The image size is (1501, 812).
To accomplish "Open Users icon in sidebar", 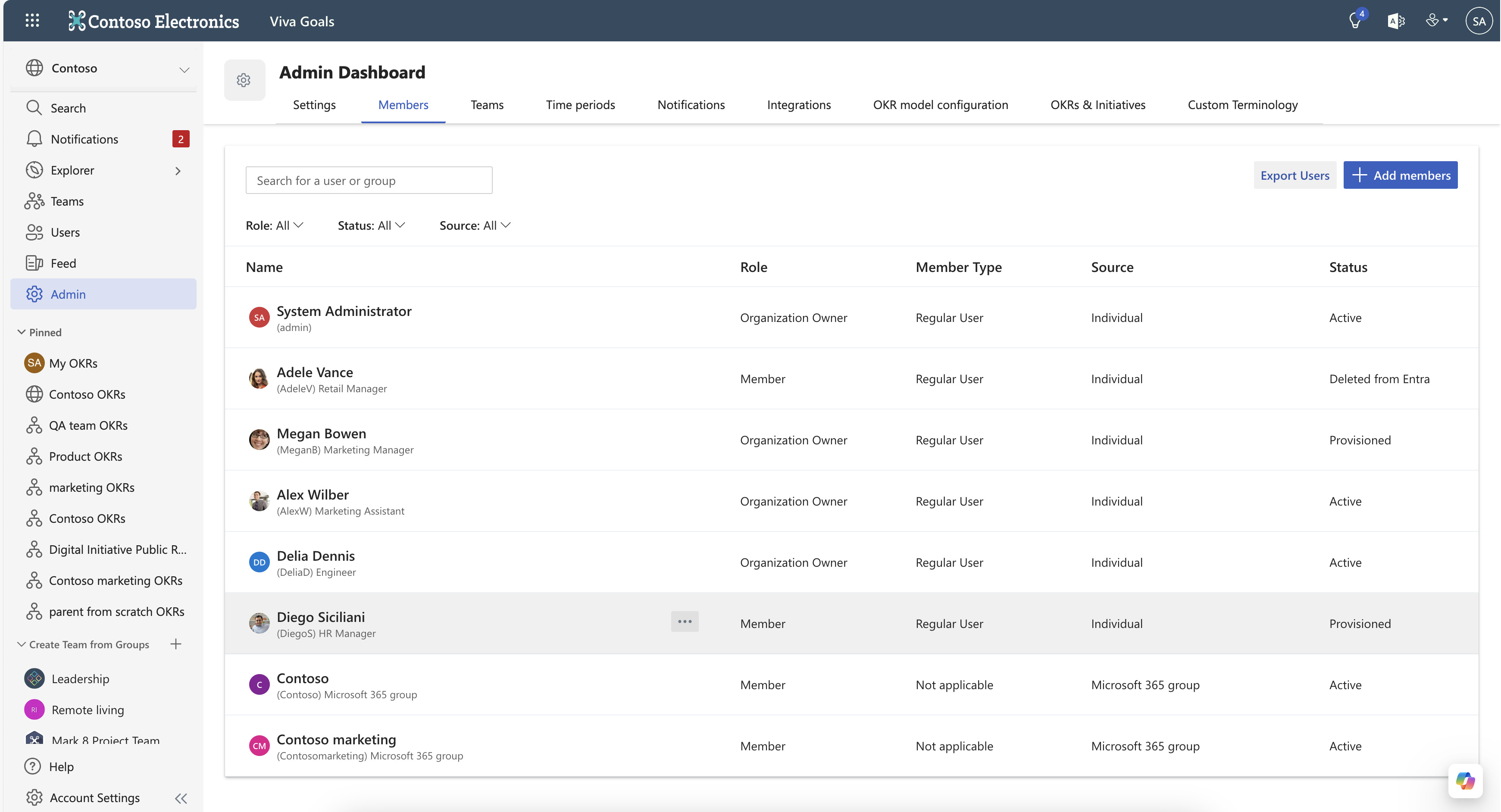I will pyautogui.click(x=34, y=232).
